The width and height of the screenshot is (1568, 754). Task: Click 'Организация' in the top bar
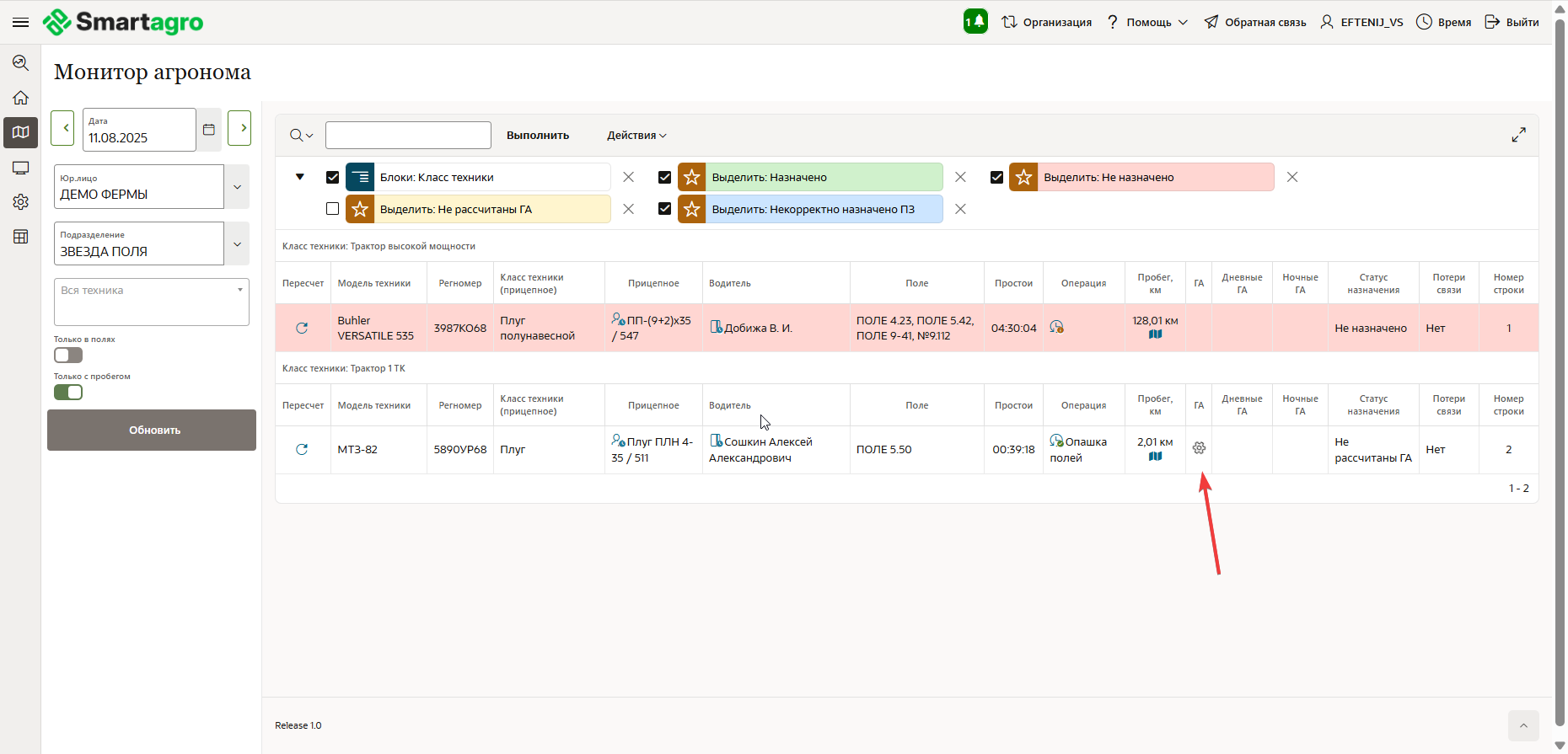[x=1046, y=22]
